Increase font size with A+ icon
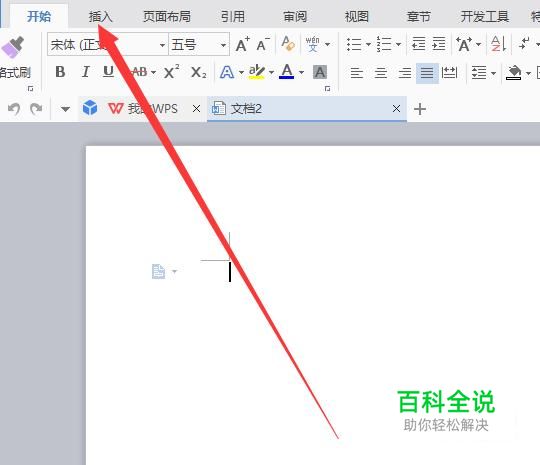540x465 pixels. click(x=242, y=44)
